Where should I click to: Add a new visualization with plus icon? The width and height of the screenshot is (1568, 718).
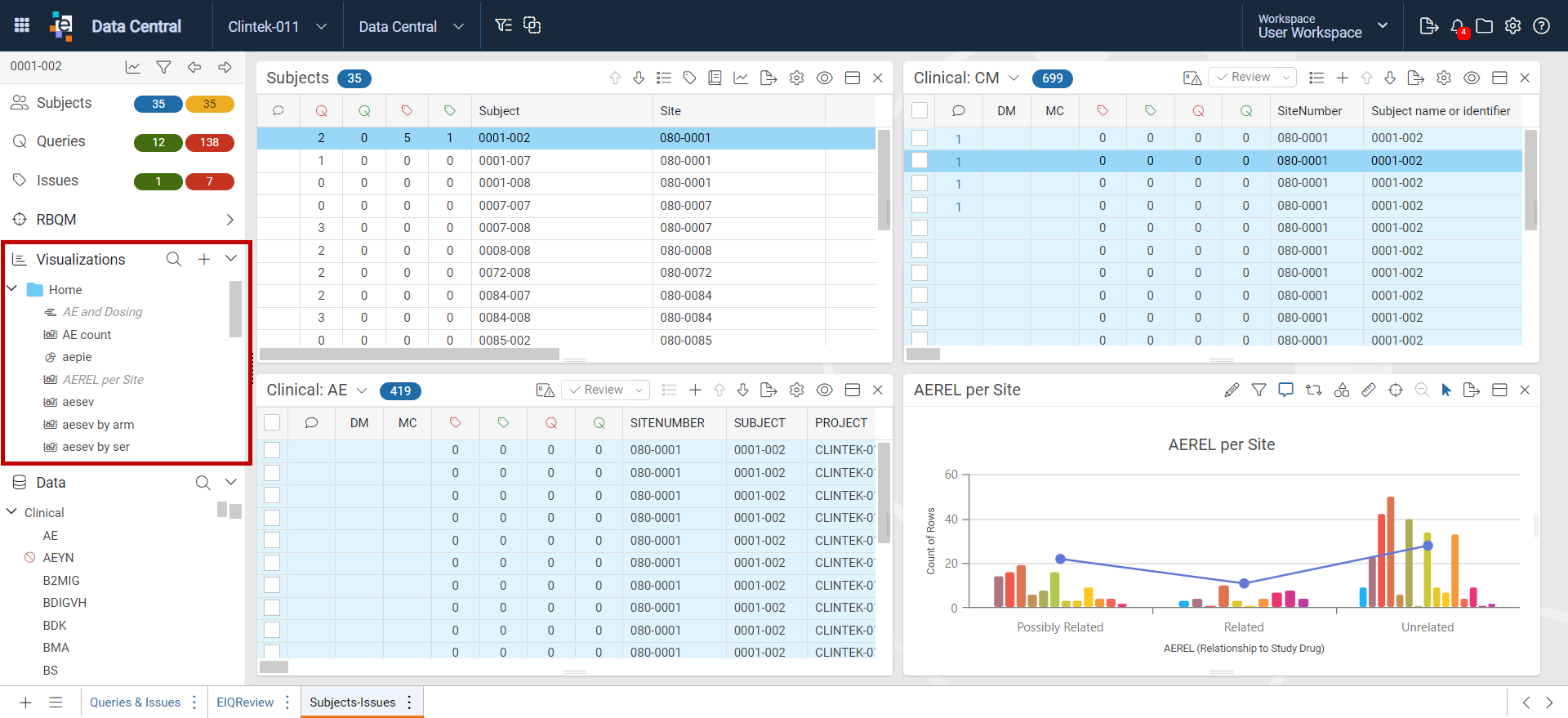(204, 259)
